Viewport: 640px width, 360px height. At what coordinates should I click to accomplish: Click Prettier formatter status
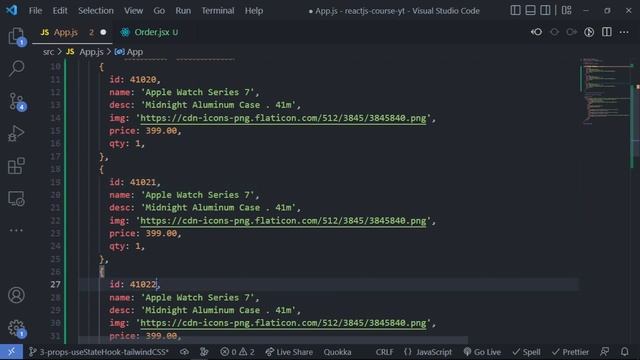coord(570,352)
